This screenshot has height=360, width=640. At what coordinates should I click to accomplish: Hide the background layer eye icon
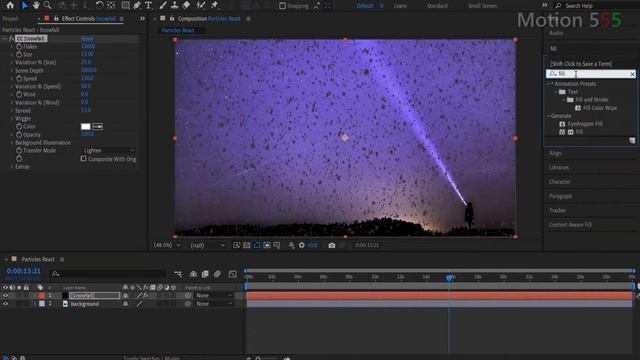tap(6, 304)
